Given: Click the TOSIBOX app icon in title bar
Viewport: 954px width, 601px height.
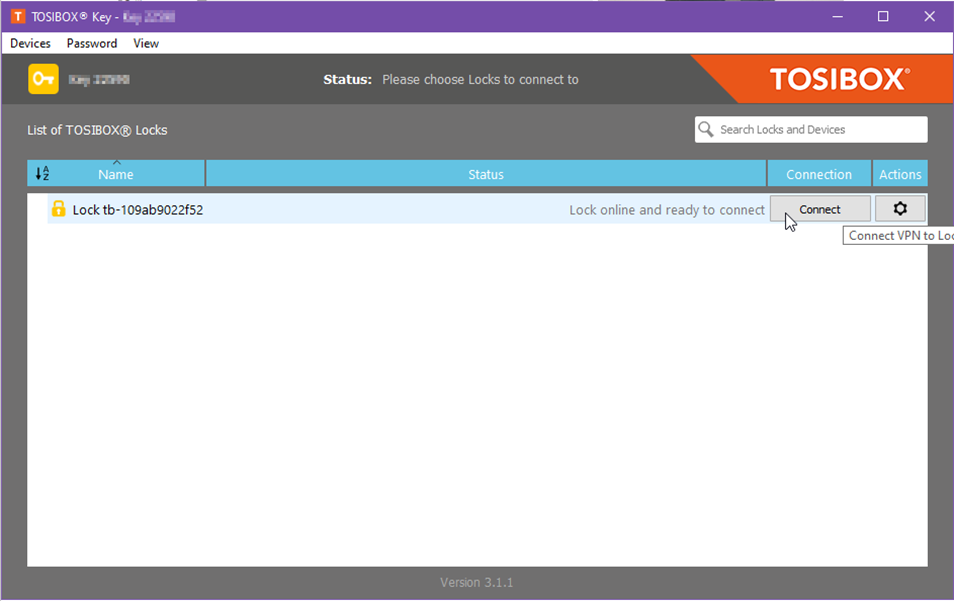Looking at the screenshot, I should click(x=18, y=16).
